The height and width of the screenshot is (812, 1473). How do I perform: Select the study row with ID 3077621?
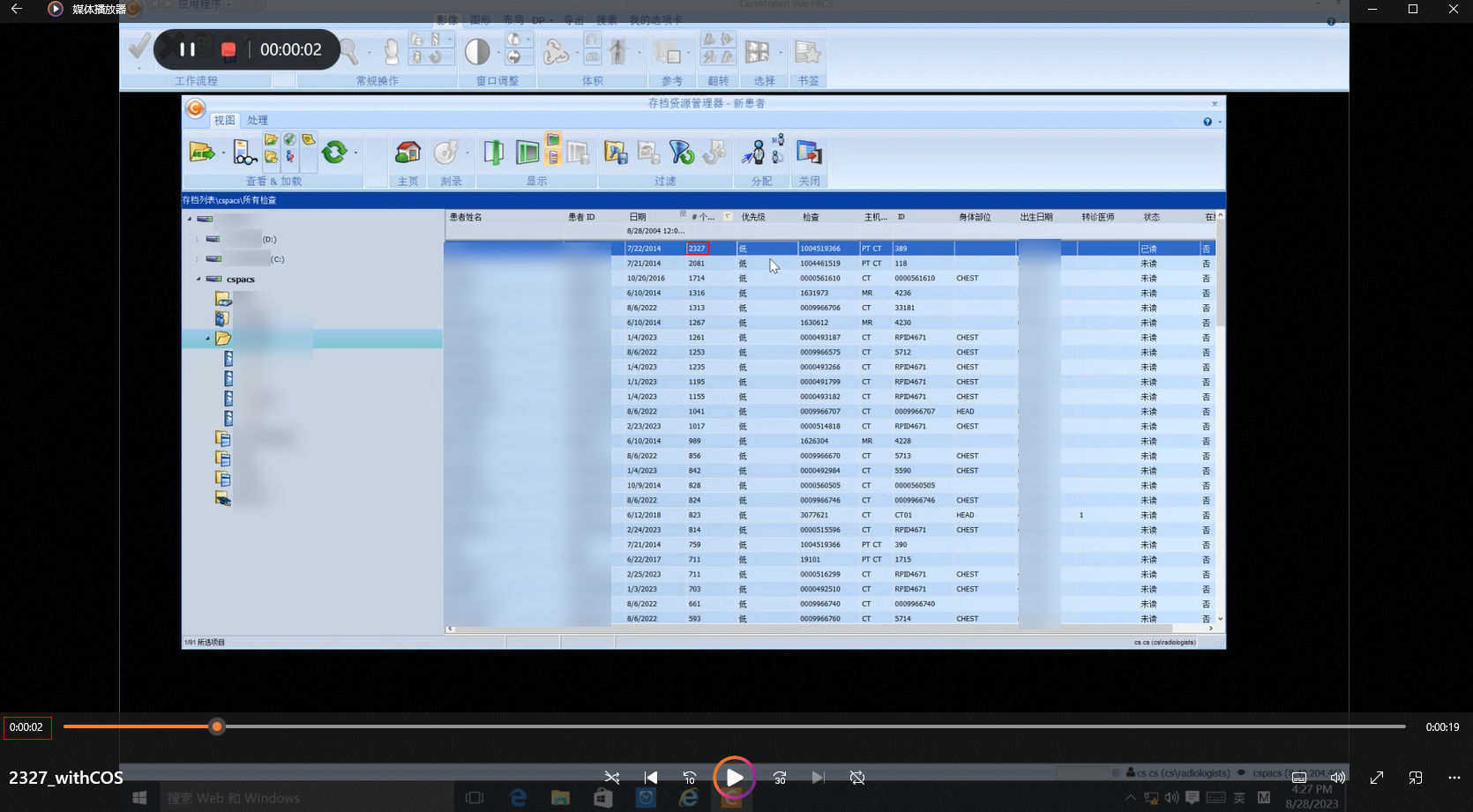(x=830, y=515)
